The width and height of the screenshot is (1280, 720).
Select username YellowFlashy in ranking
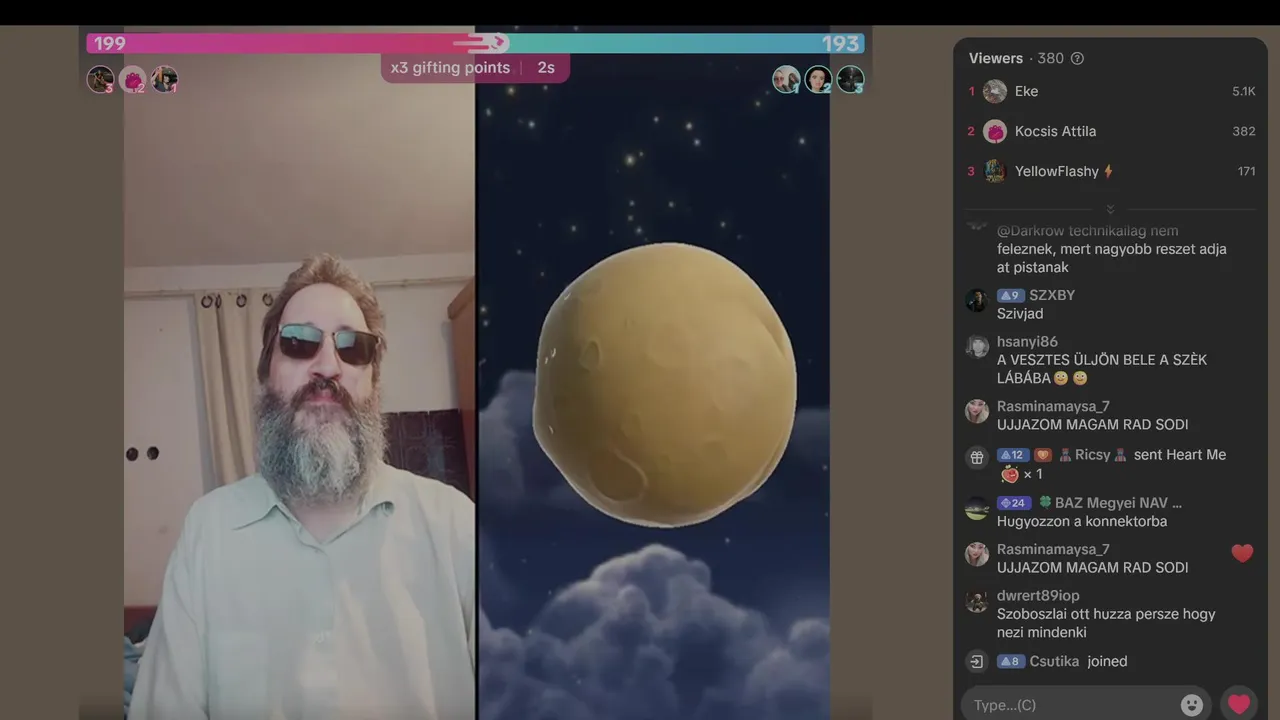coord(1056,171)
